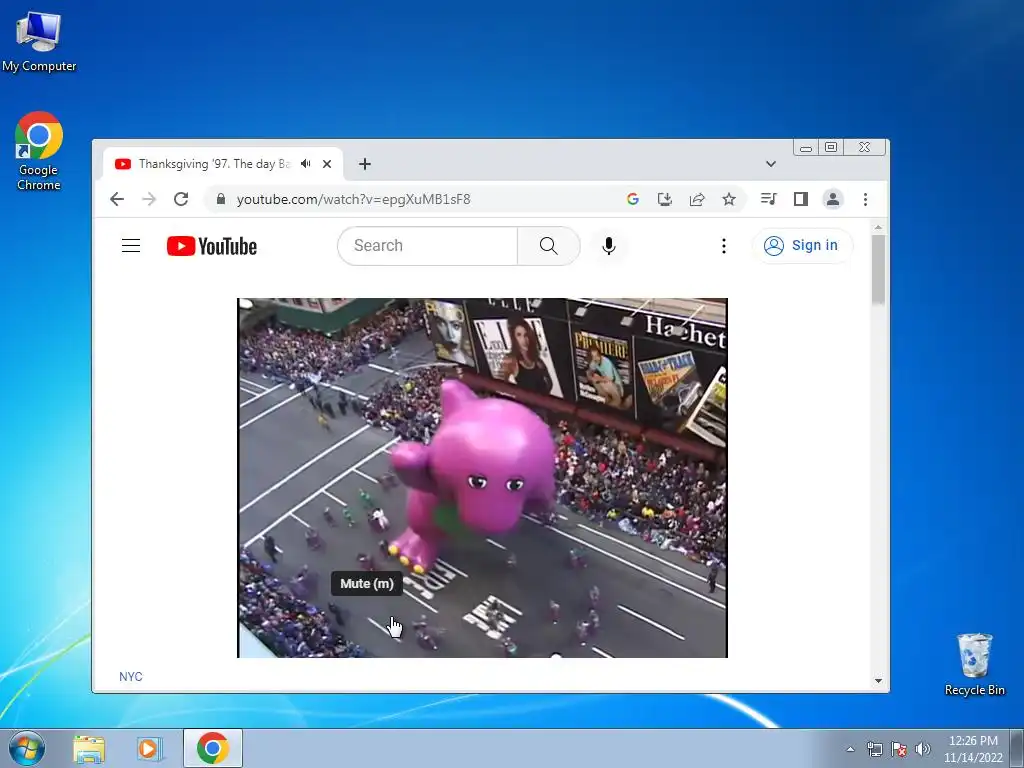View site info via padlock icon
The width and height of the screenshot is (1024, 768).
click(x=221, y=199)
